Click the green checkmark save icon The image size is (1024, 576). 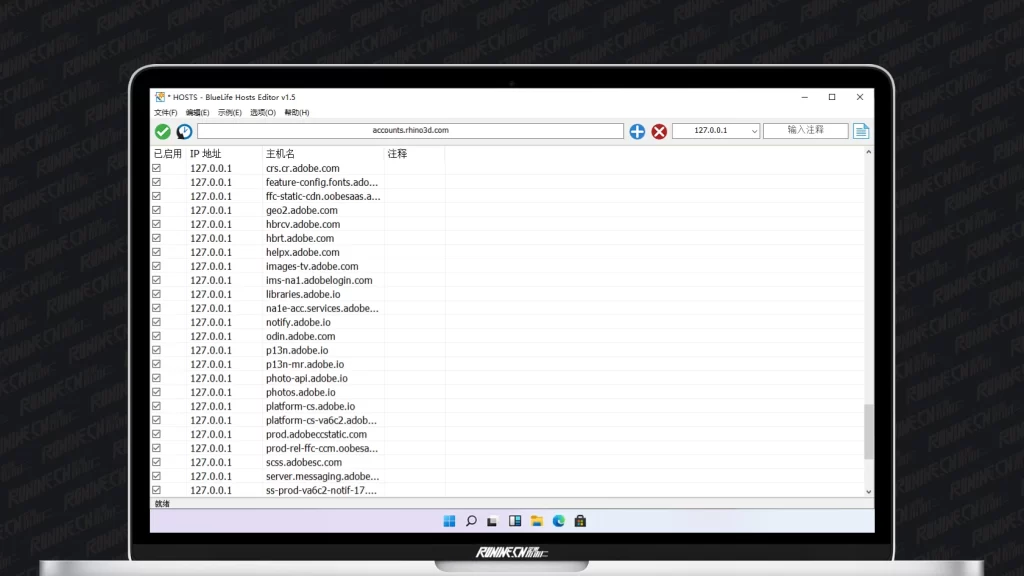coord(162,131)
